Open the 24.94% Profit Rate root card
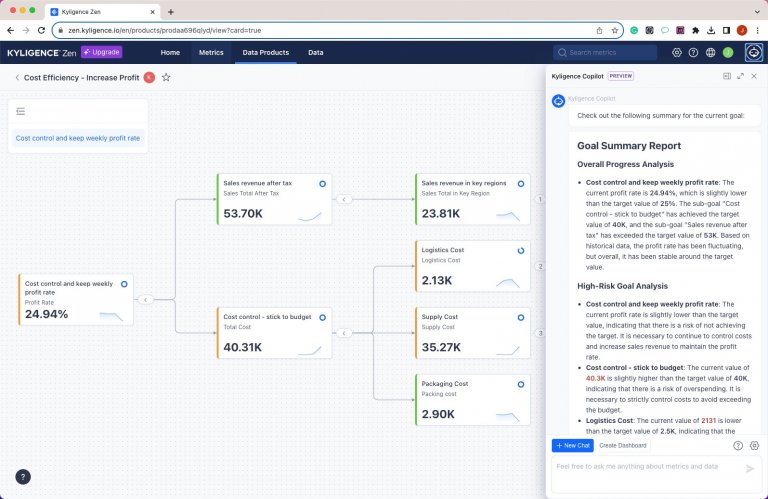The width and height of the screenshot is (768, 499). pos(75,300)
